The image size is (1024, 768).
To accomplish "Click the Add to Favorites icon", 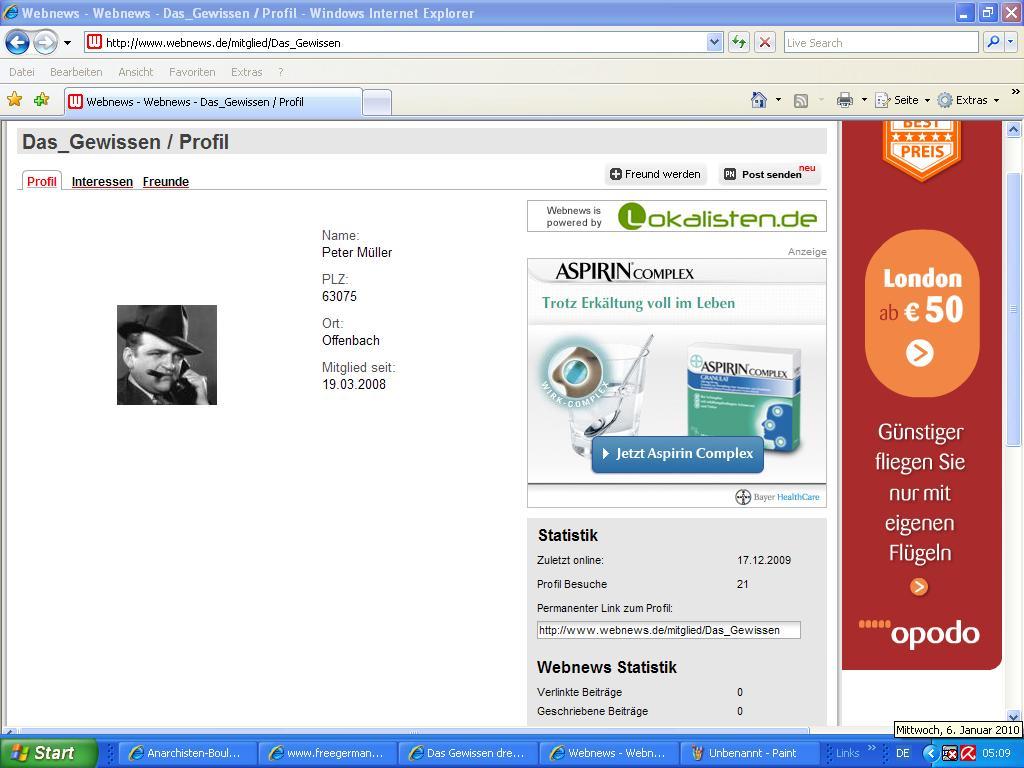I will [41, 100].
